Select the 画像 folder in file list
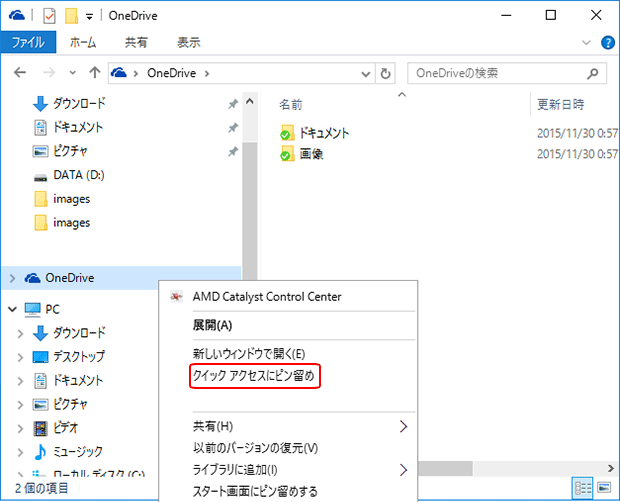 tap(302, 153)
